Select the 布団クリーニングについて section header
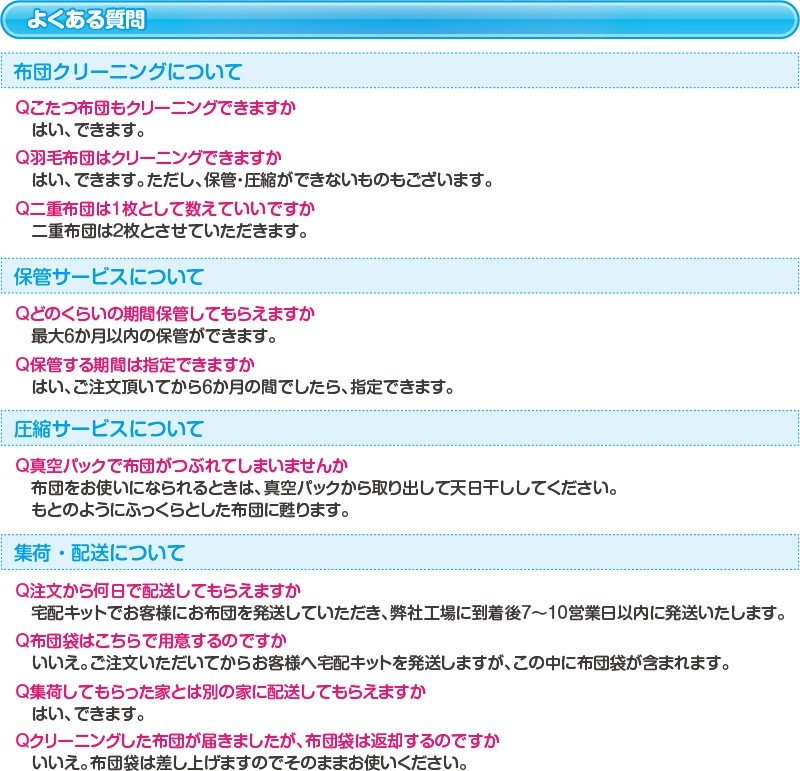Viewport: 800px width, 771px height. click(128, 72)
